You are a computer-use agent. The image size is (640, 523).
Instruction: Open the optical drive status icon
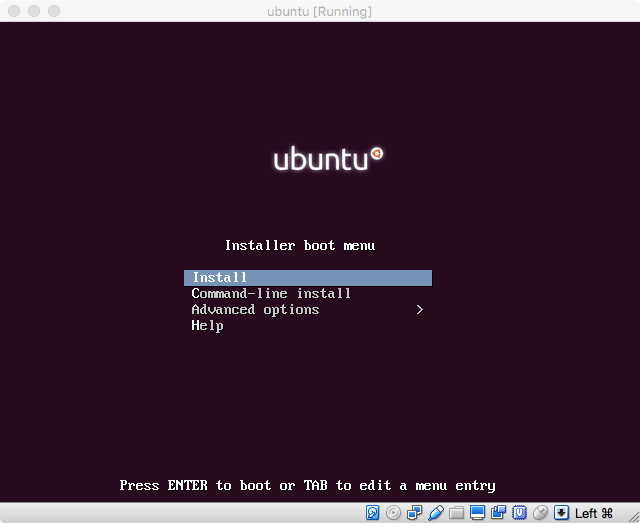click(393, 512)
